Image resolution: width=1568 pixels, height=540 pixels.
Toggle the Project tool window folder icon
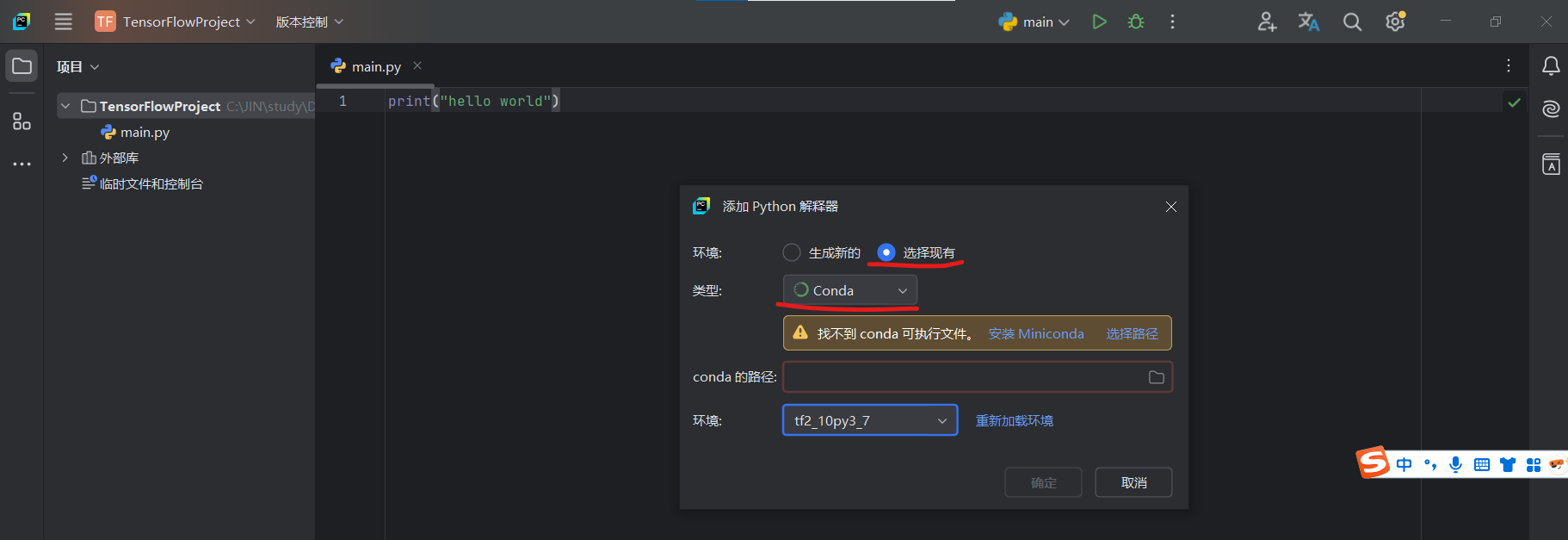(22, 66)
